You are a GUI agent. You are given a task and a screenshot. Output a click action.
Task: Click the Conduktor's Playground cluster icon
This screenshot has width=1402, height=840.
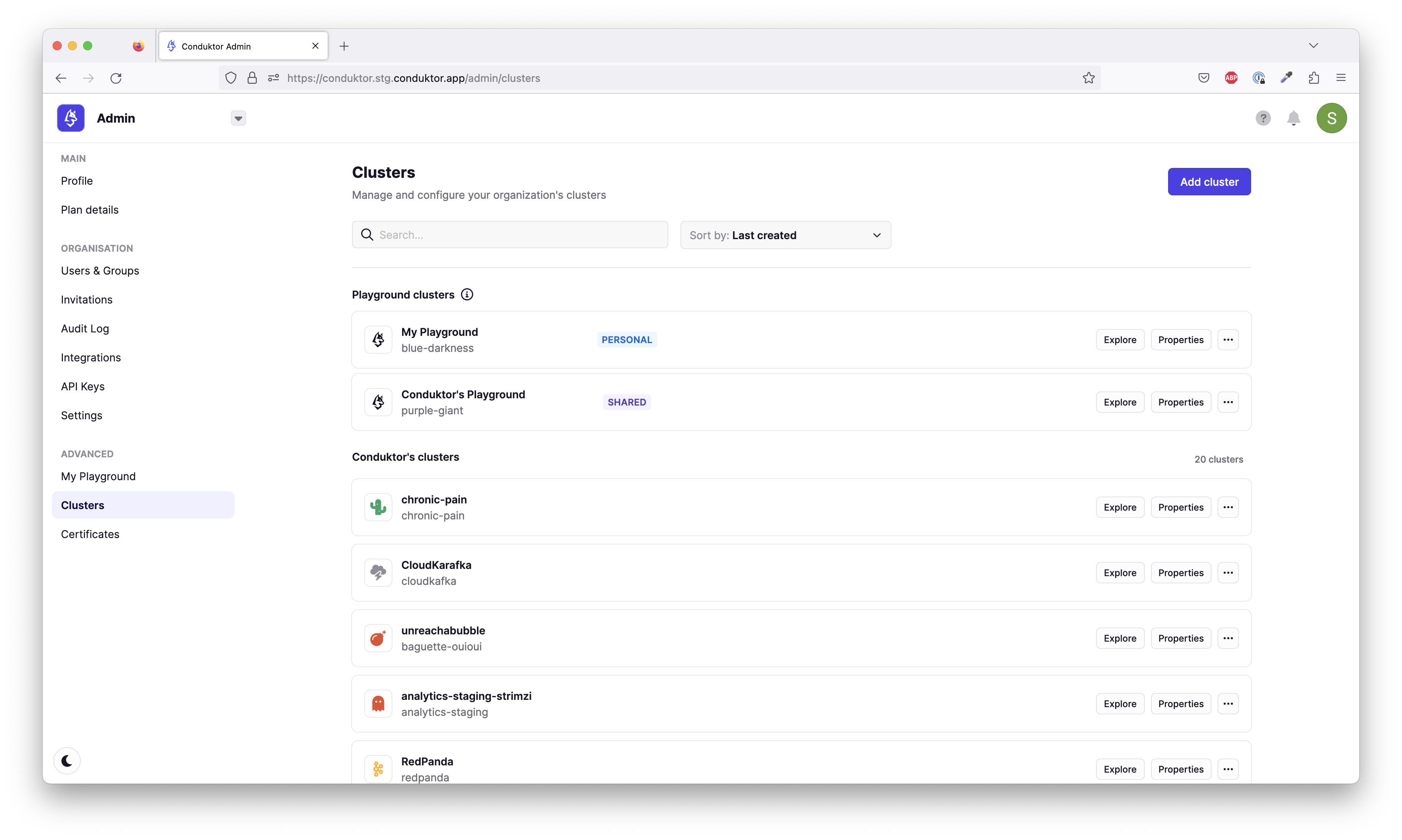coord(378,402)
